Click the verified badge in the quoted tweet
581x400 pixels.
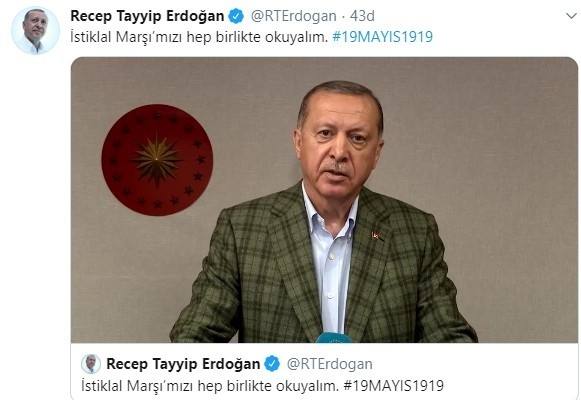click(x=272, y=364)
